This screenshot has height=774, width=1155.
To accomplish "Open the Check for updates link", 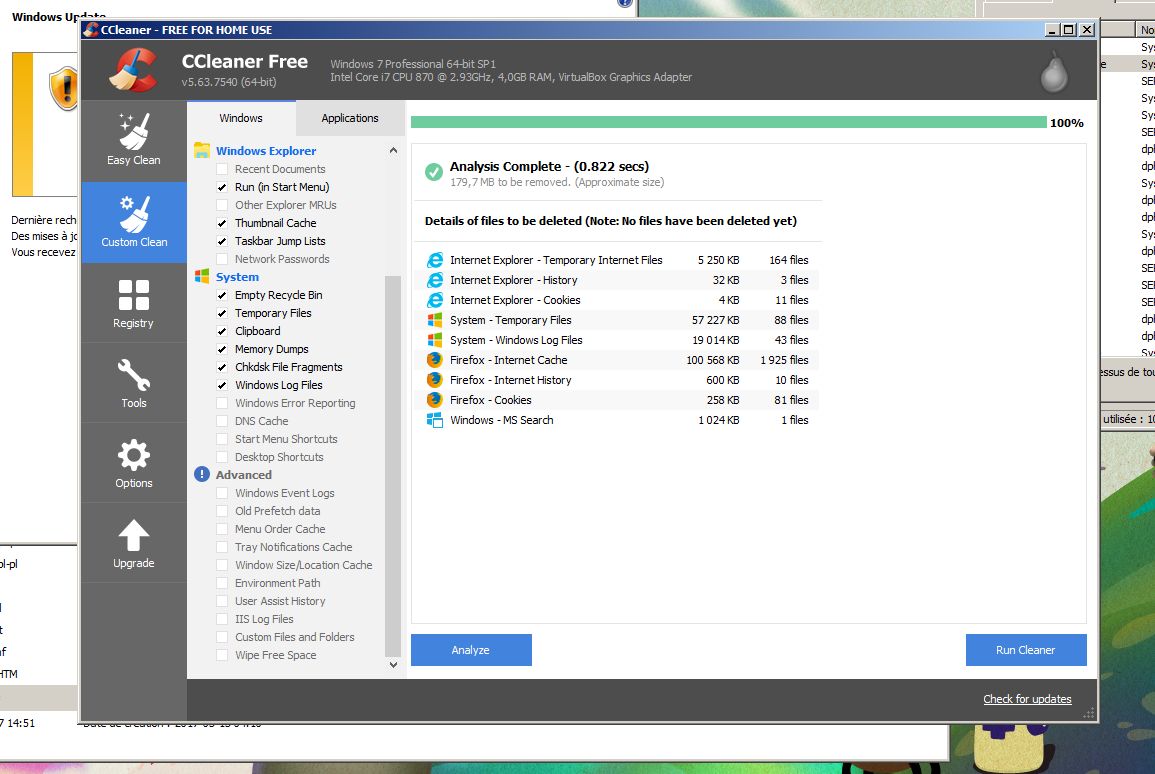I will tap(1027, 698).
